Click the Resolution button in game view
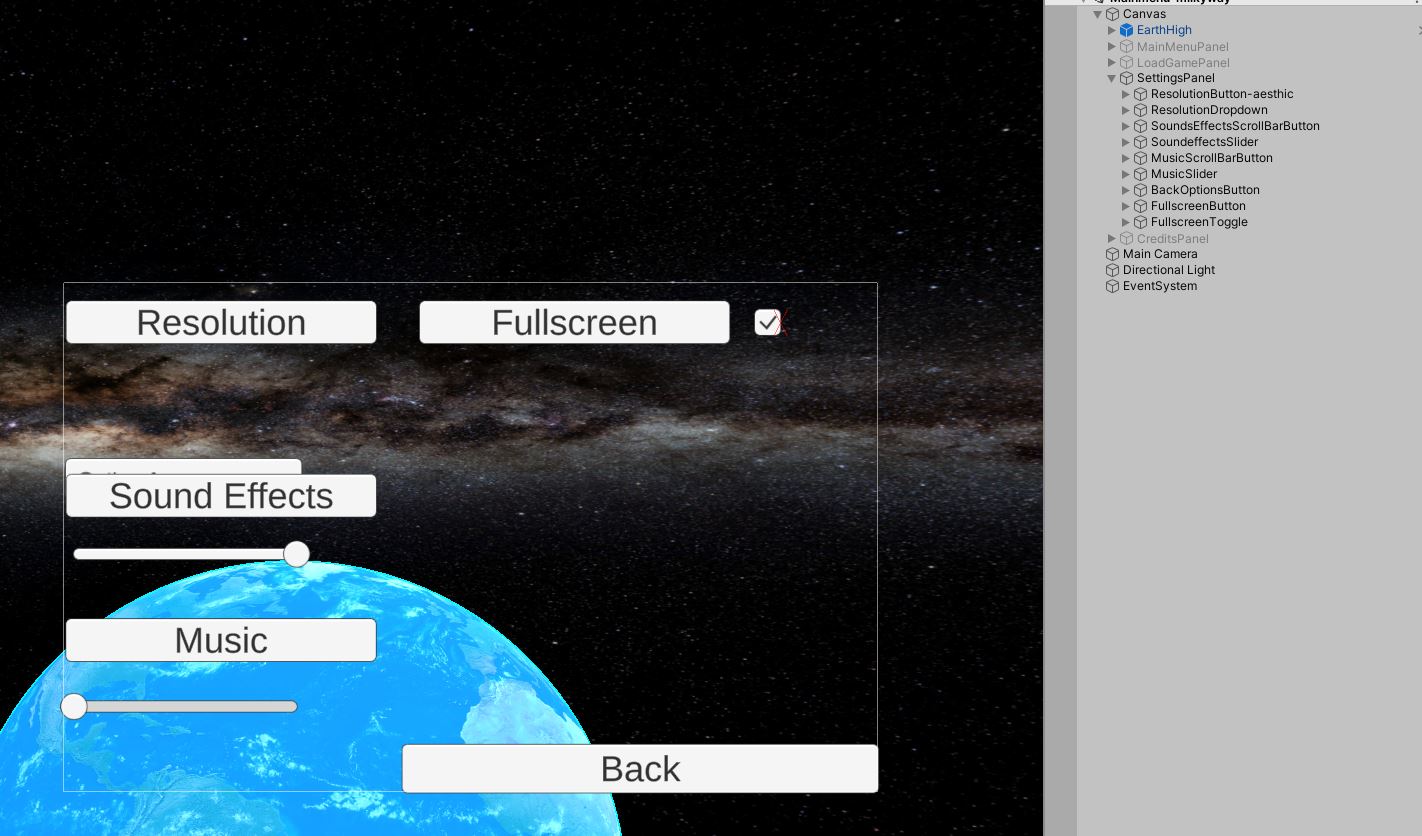The image size is (1422, 836). tap(221, 322)
